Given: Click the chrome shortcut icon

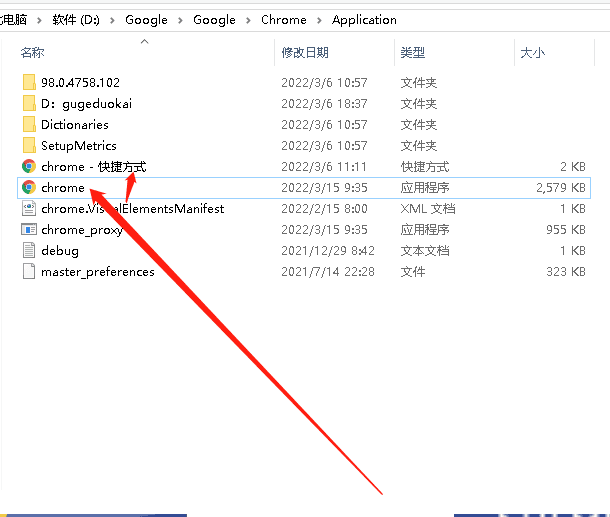Looking at the screenshot, I should 29,167.
